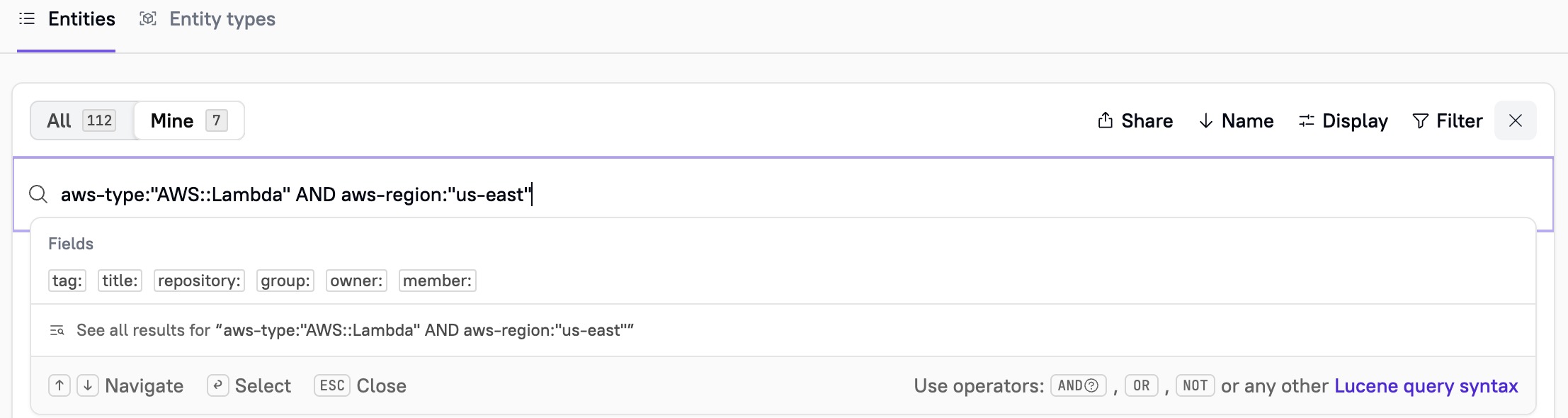Click the AND operator help icon
Viewport: 1568px width, 418px height.
[1092, 385]
